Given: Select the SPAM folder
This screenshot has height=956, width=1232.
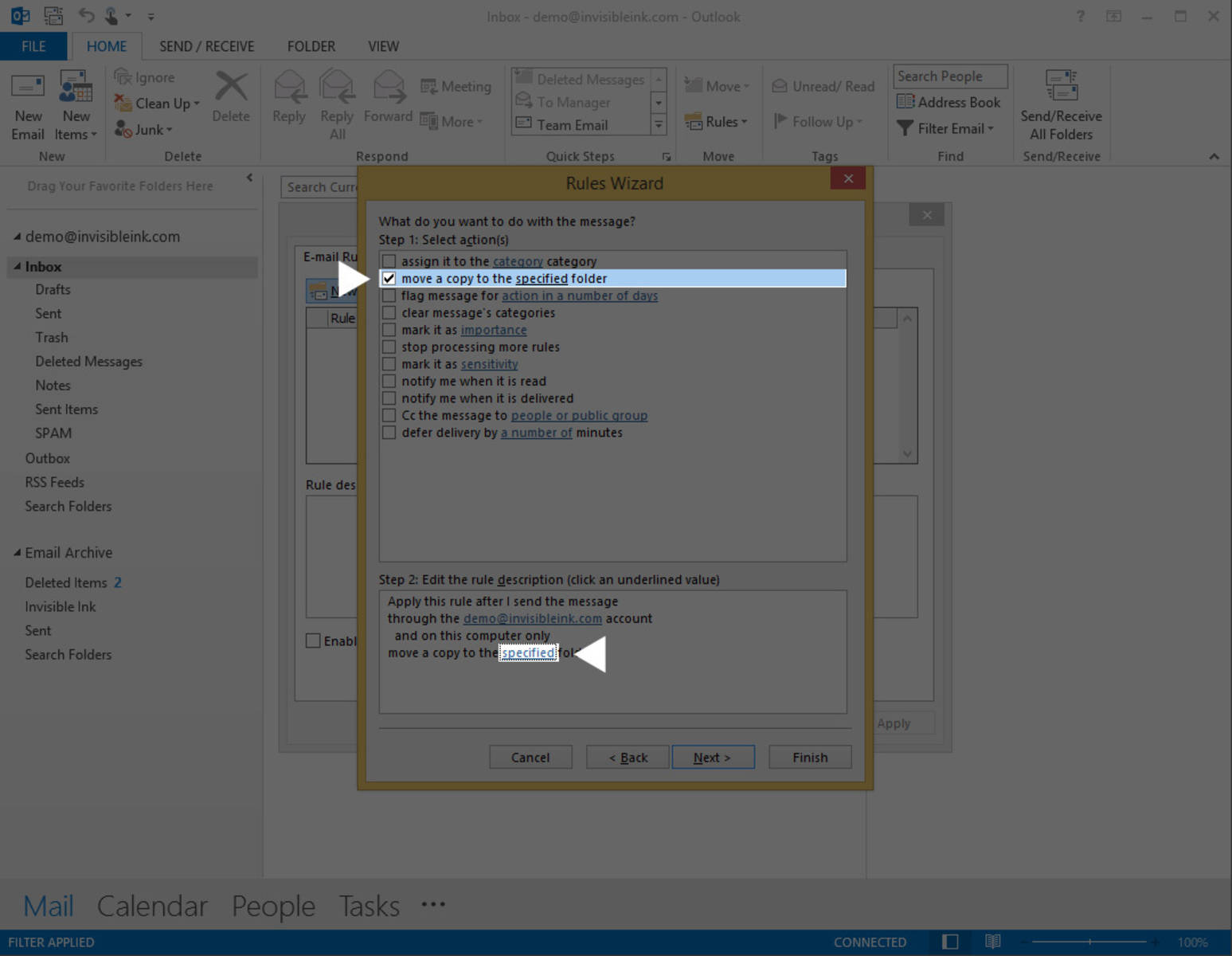Looking at the screenshot, I should [x=53, y=433].
